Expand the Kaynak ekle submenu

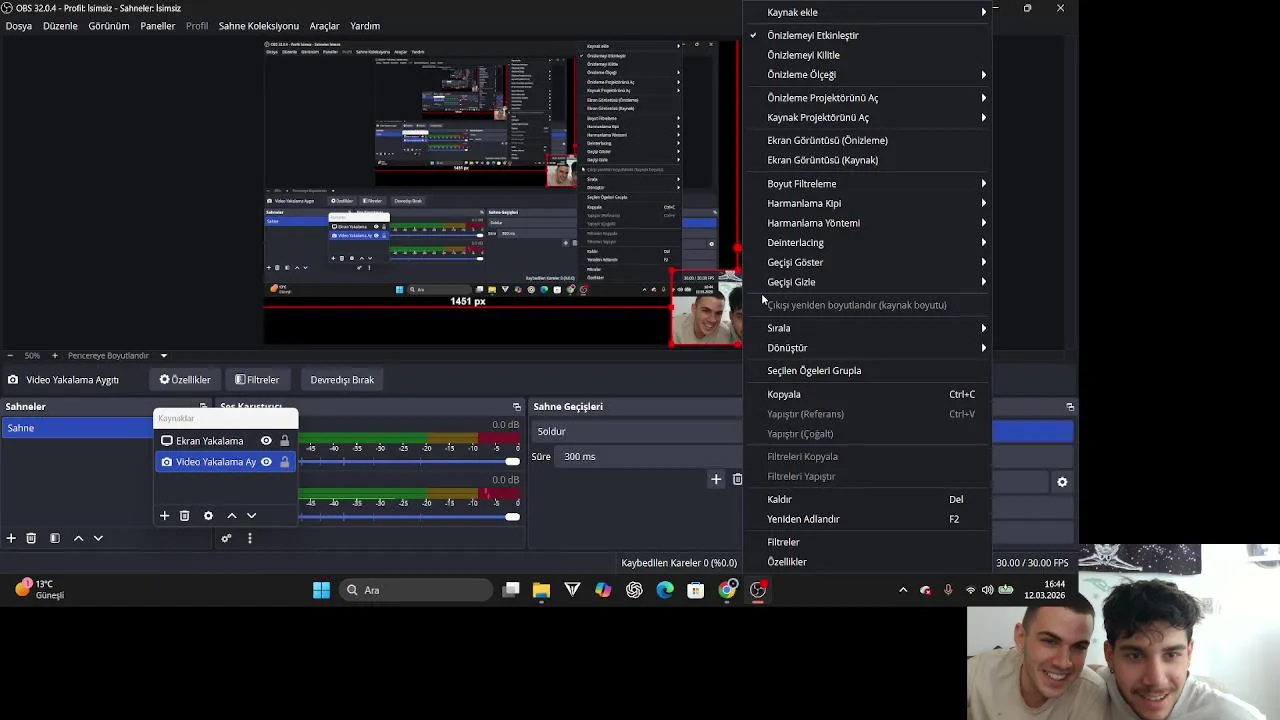tap(868, 12)
